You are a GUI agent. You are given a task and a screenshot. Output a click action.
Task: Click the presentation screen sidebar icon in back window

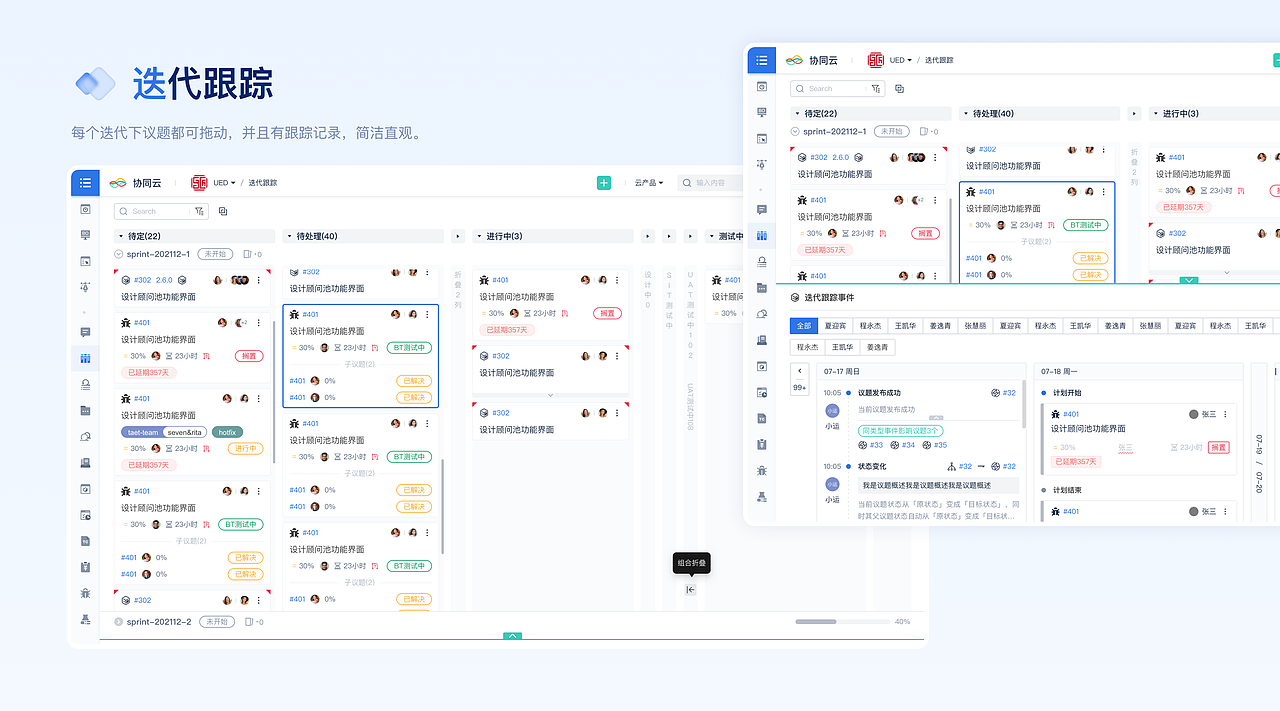click(85, 235)
